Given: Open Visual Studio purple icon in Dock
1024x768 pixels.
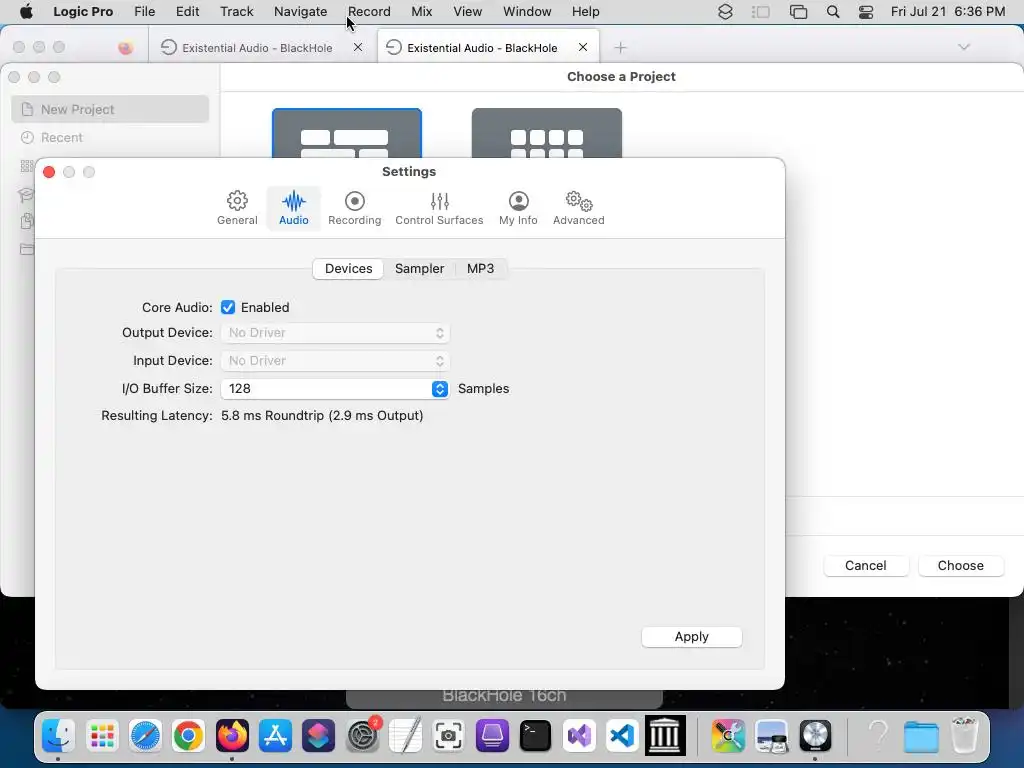Looking at the screenshot, I should [579, 735].
